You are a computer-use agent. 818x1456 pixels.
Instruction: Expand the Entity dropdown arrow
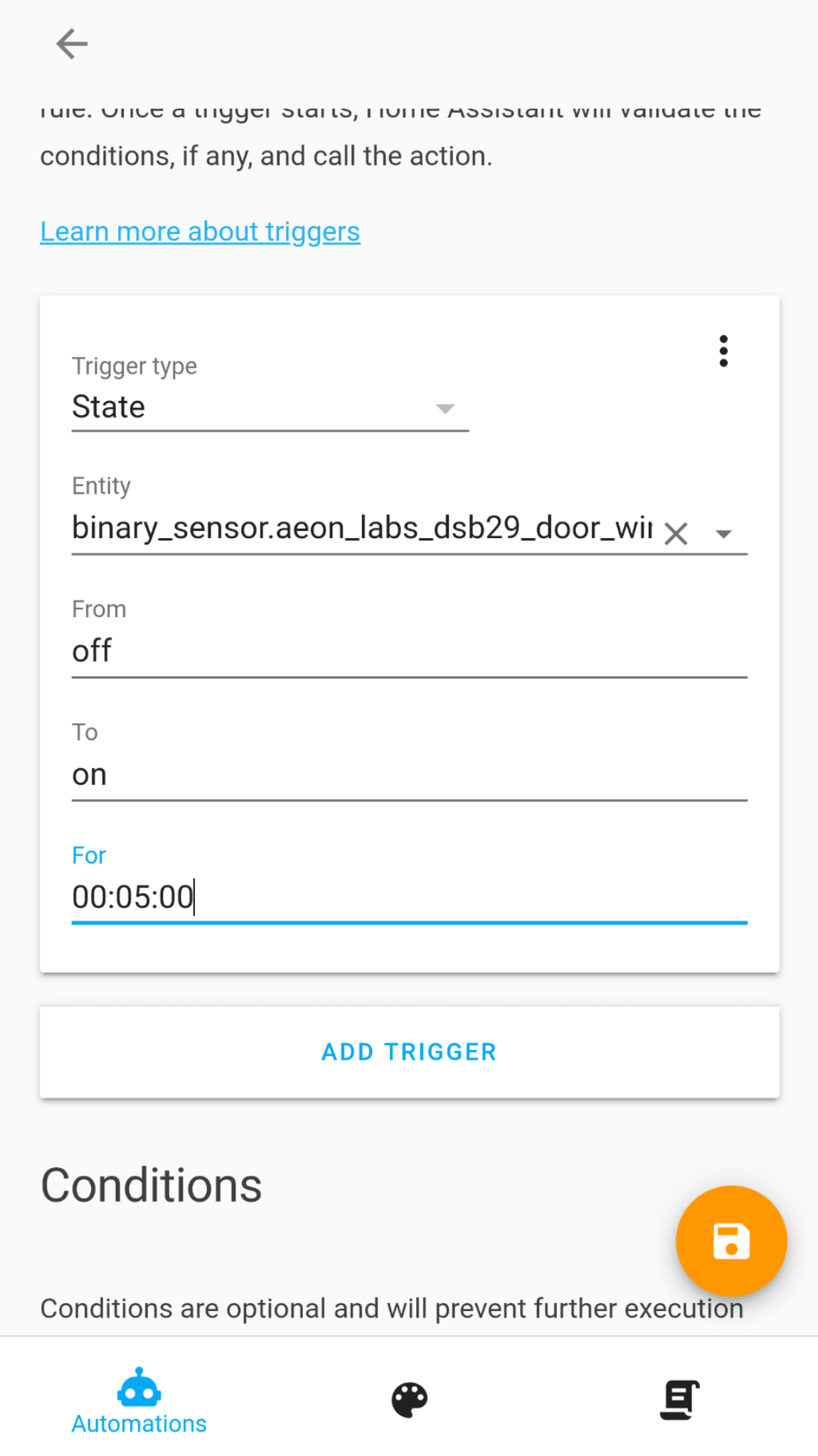tap(723, 534)
